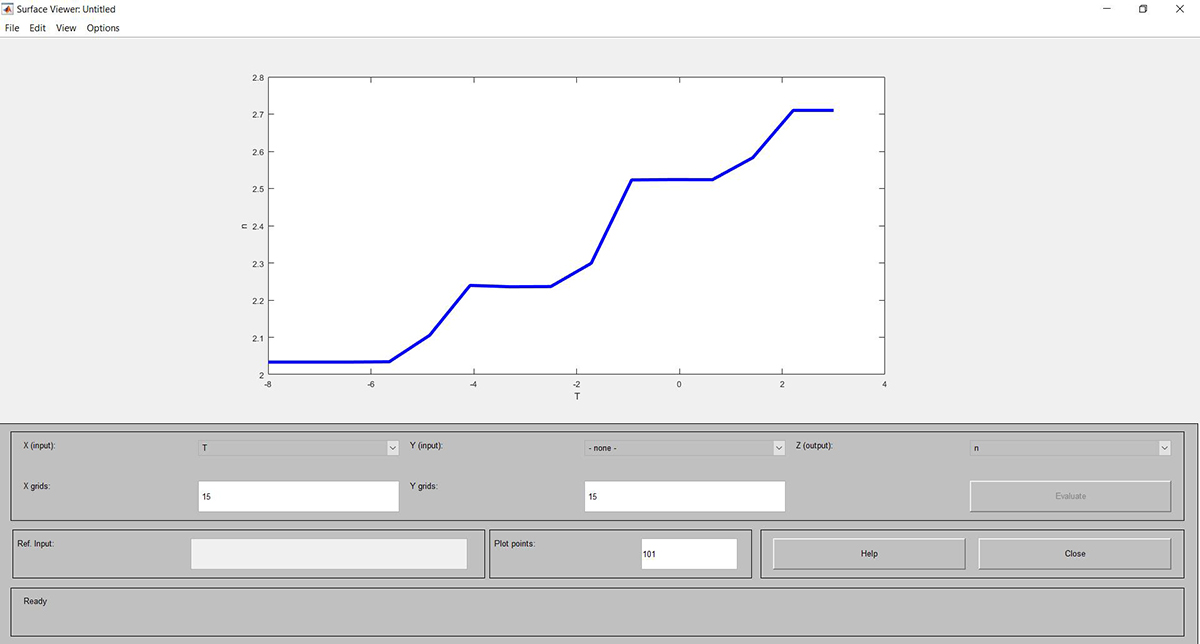This screenshot has width=1200, height=644.
Task: Select the T label under the x-axis
Action: (576, 397)
